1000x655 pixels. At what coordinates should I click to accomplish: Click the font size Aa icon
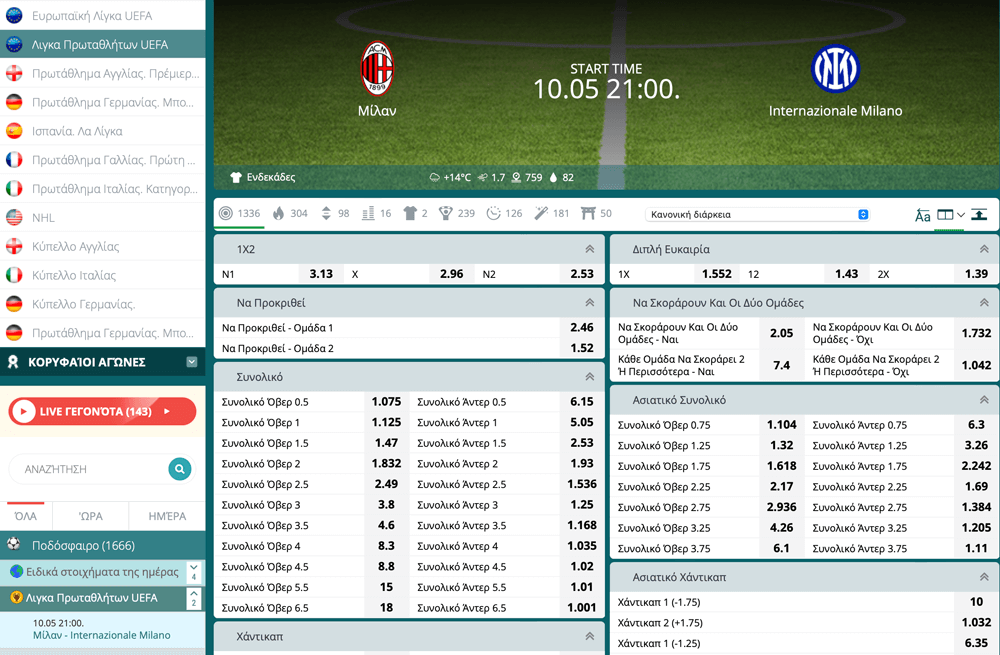pos(922,215)
